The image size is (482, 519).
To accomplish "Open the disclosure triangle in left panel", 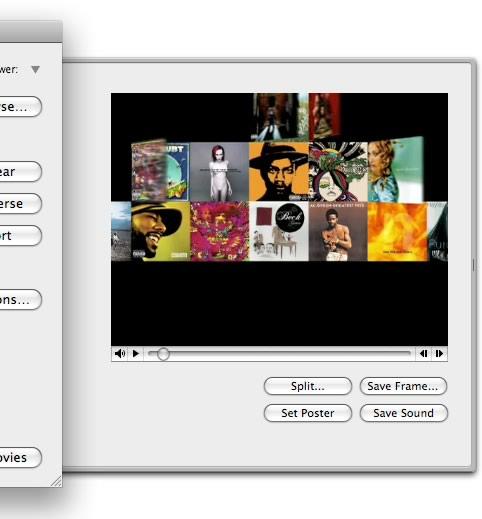I will click(x=35, y=69).
